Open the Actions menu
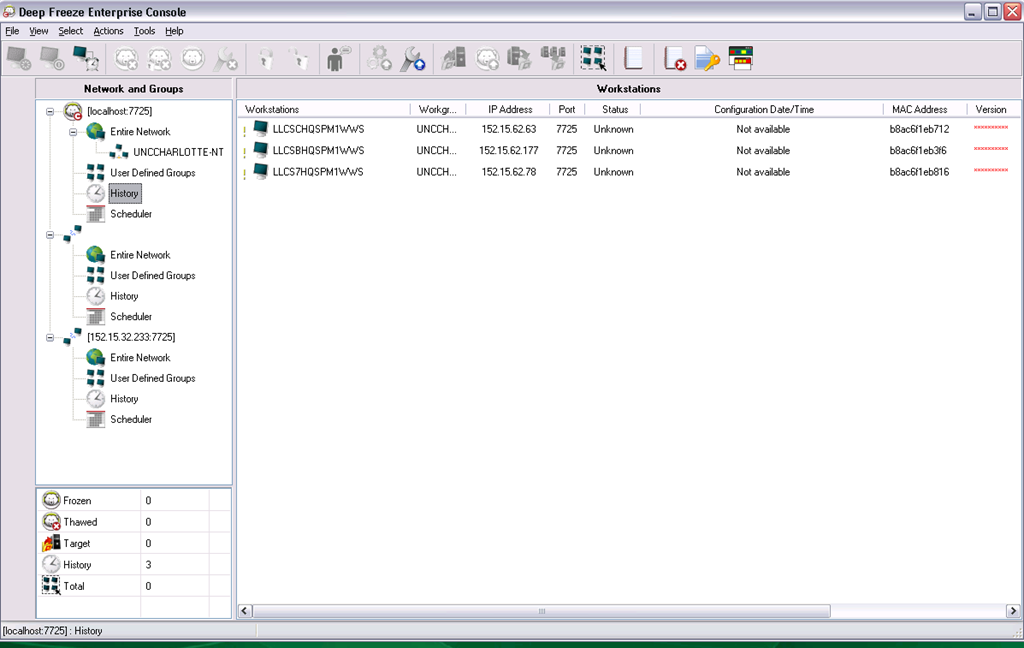 108,31
